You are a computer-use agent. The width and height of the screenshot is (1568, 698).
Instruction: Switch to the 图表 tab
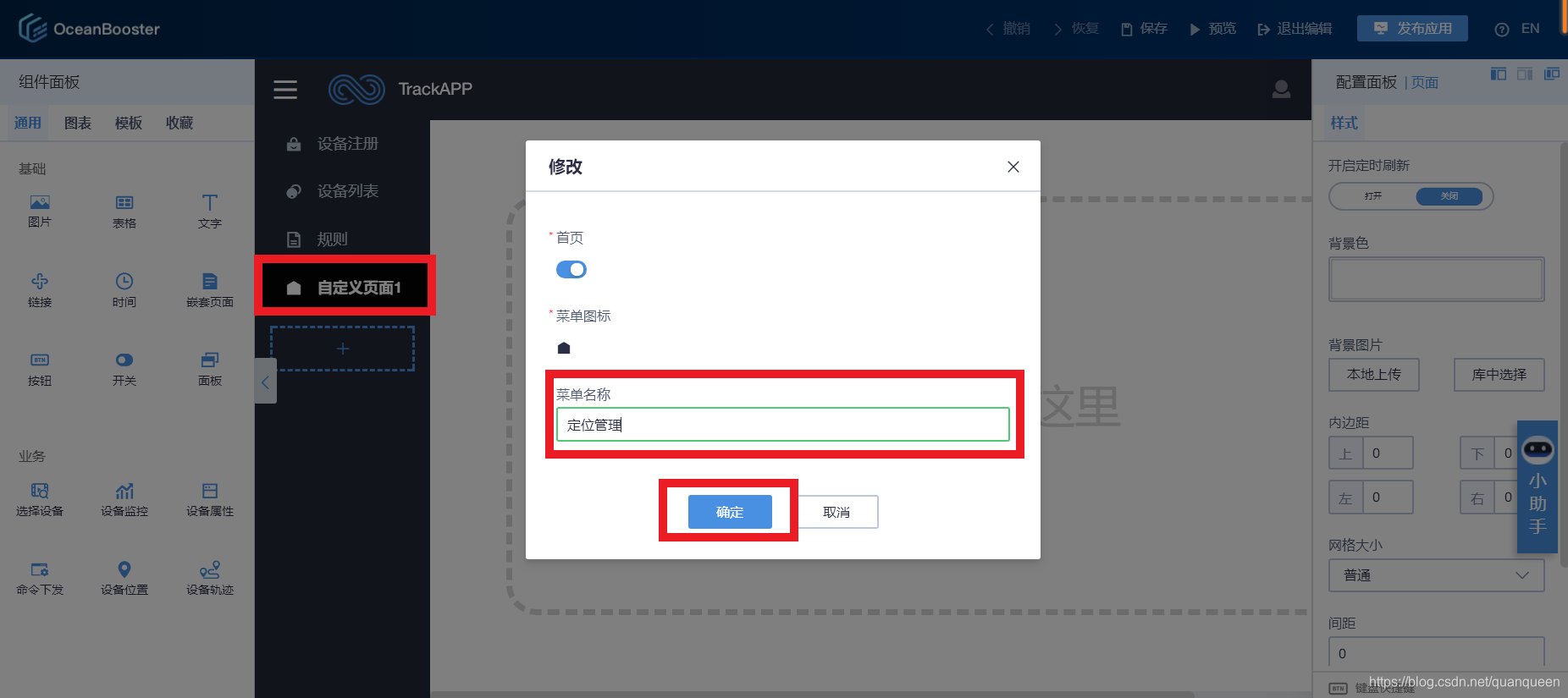pos(78,124)
